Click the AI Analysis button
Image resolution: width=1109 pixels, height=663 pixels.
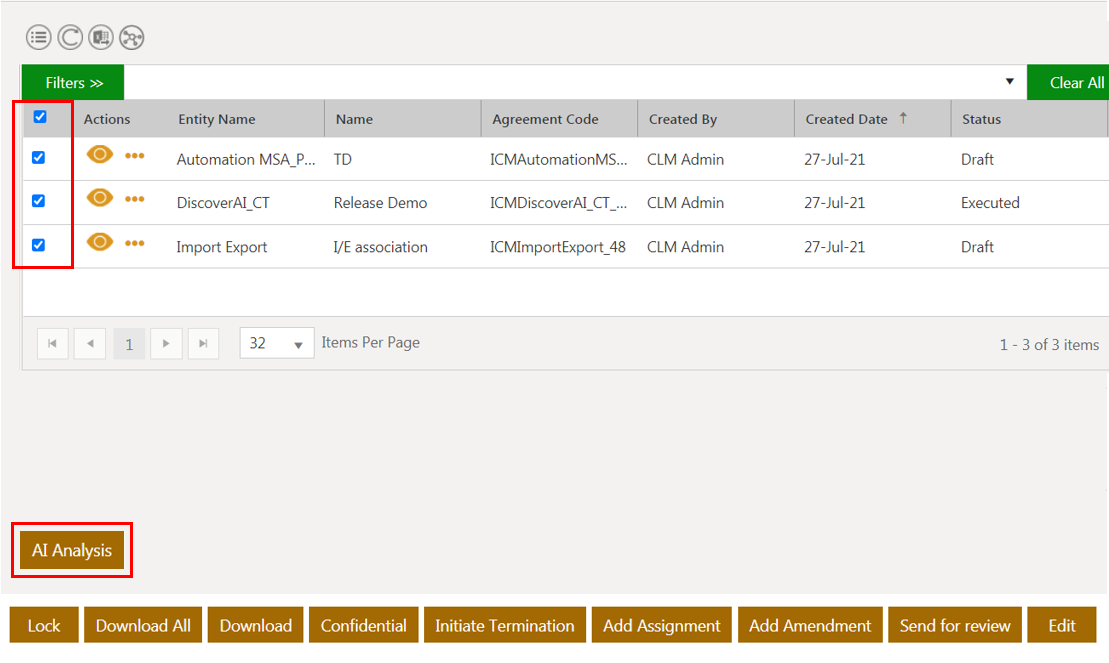click(x=72, y=550)
